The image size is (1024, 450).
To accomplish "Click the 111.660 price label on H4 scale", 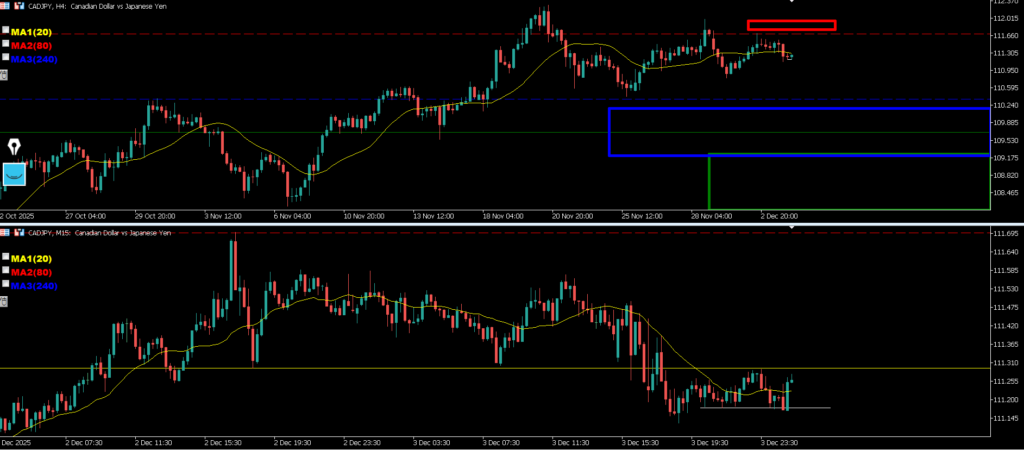I will click(1005, 36).
